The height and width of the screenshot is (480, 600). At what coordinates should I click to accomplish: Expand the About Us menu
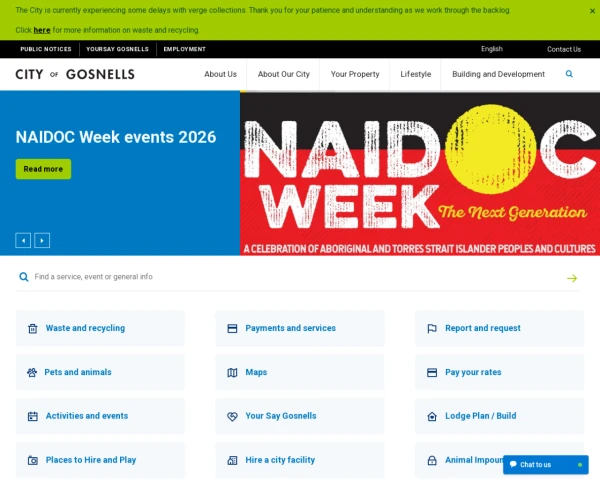click(x=220, y=74)
